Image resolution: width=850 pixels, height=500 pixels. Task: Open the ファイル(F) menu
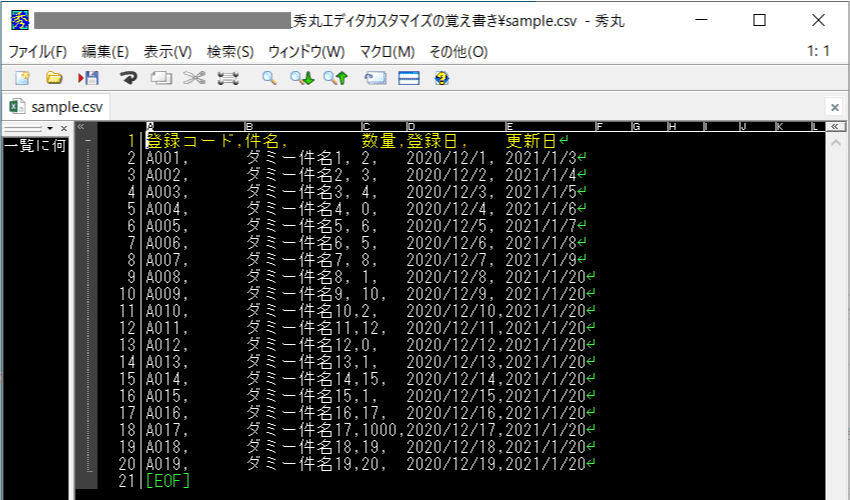coord(37,52)
